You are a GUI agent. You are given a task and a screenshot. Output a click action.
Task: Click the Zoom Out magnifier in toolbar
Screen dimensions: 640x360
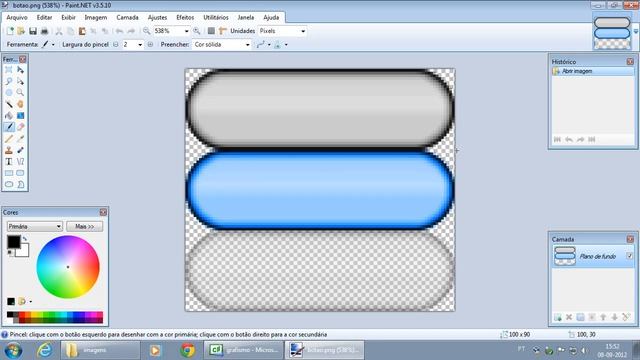point(147,31)
